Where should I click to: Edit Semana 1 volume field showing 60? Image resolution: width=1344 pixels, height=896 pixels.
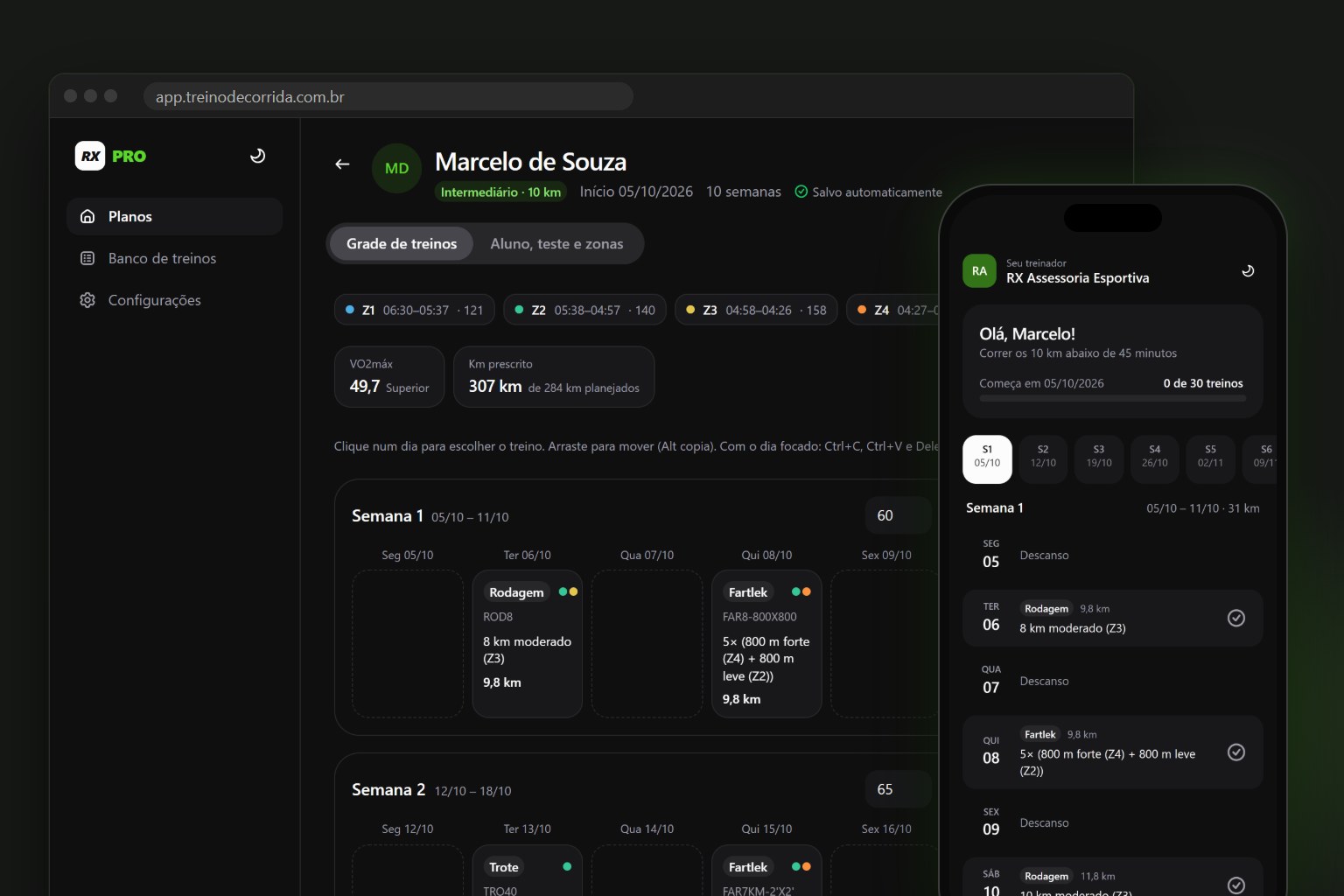(900, 515)
